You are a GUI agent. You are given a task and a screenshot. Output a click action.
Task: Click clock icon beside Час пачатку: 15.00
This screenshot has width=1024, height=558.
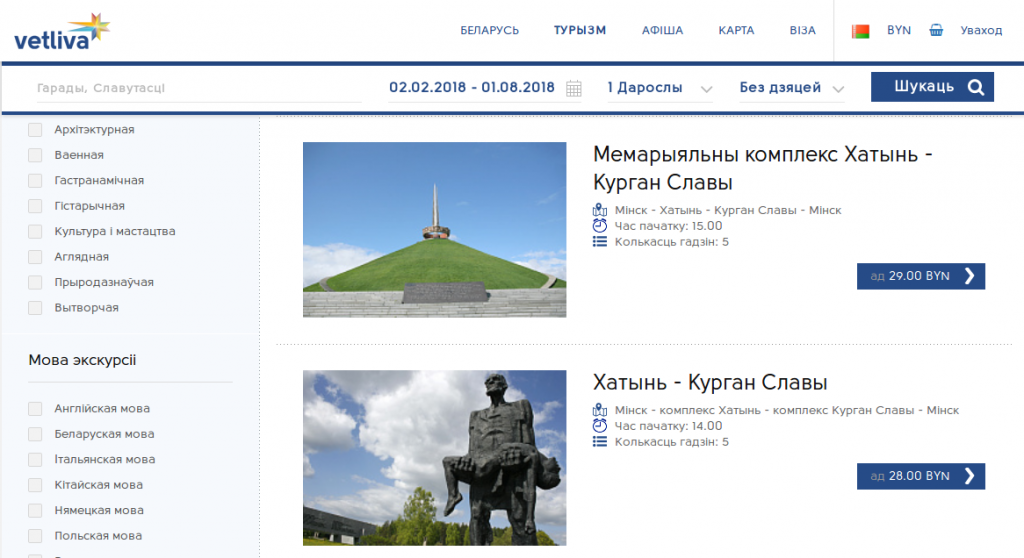(x=600, y=226)
